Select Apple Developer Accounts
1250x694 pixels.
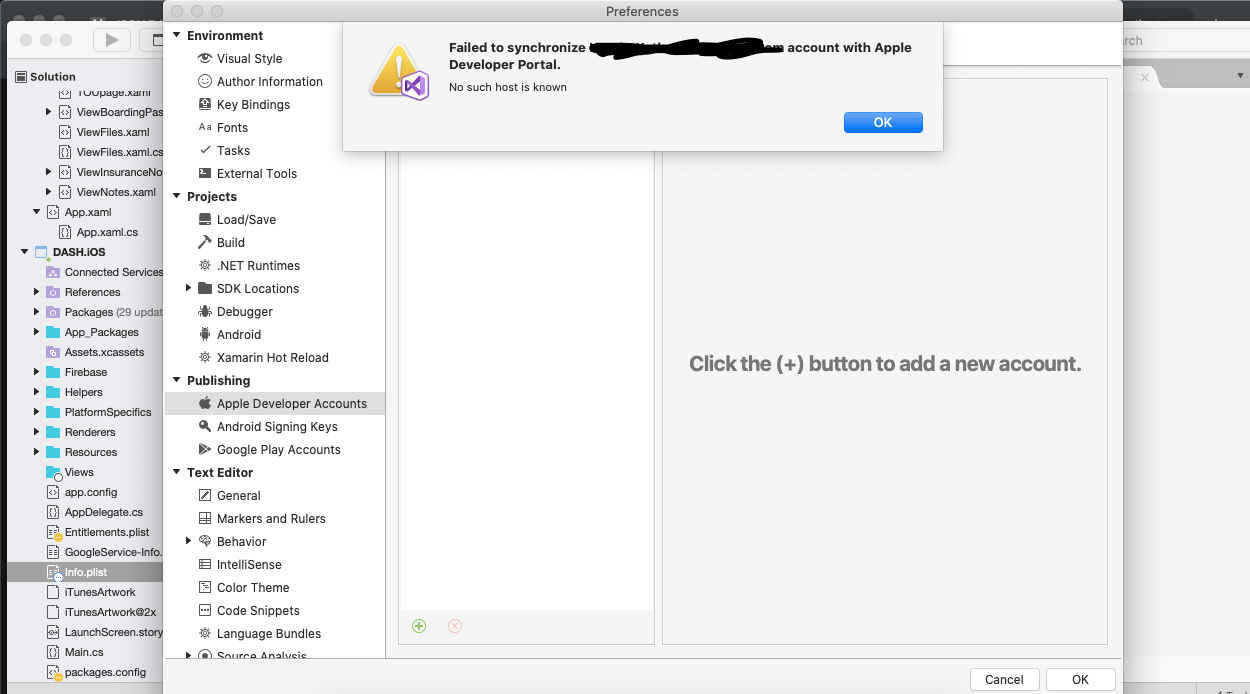click(275, 404)
